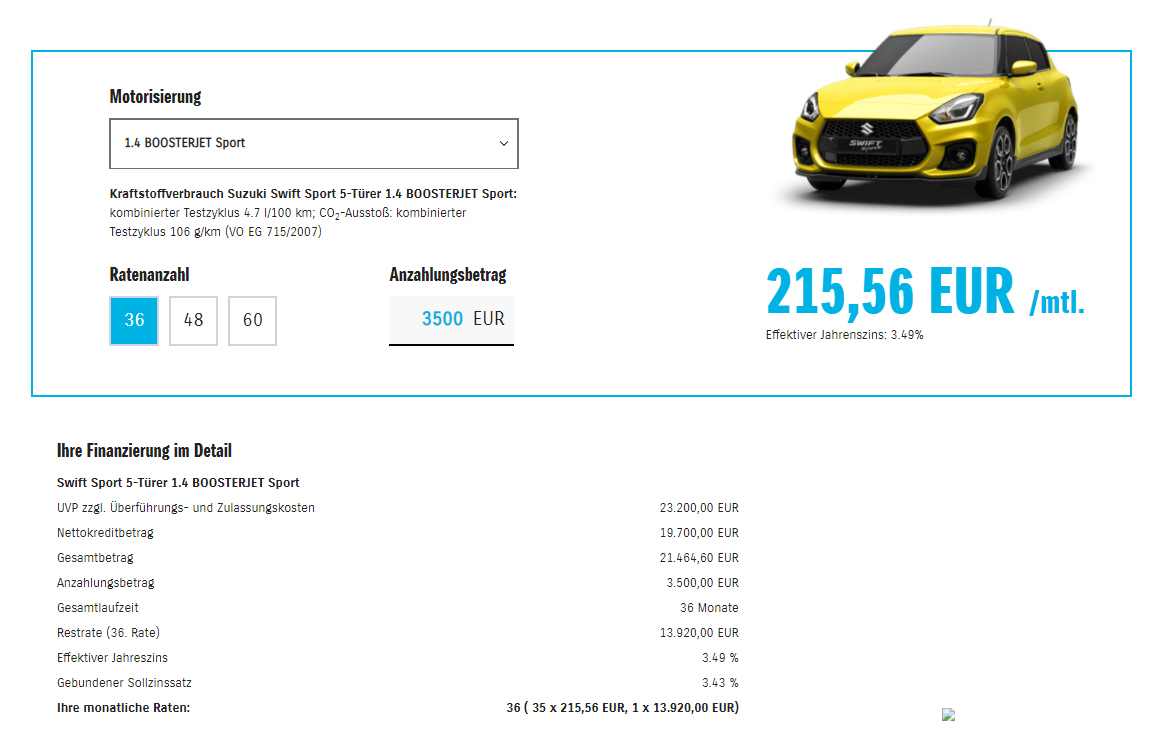Click the value 13.920,00 EUR in Restrate row

(x=699, y=633)
